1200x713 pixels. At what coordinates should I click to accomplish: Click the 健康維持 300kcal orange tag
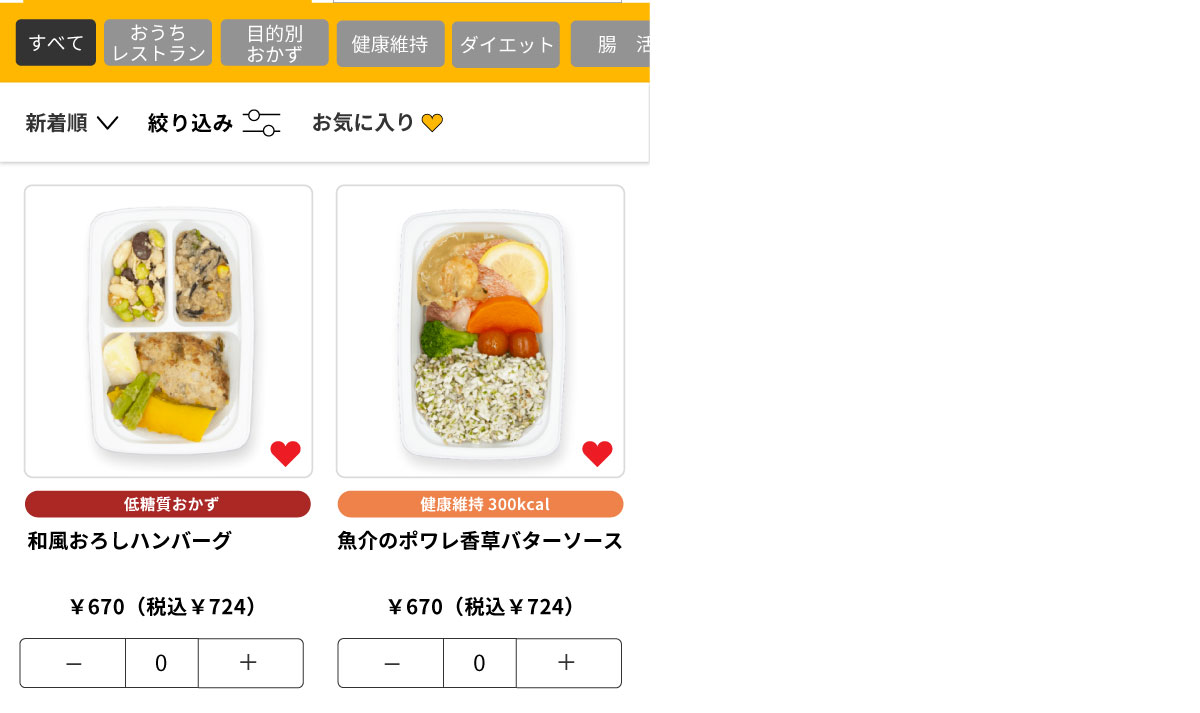(x=480, y=504)
